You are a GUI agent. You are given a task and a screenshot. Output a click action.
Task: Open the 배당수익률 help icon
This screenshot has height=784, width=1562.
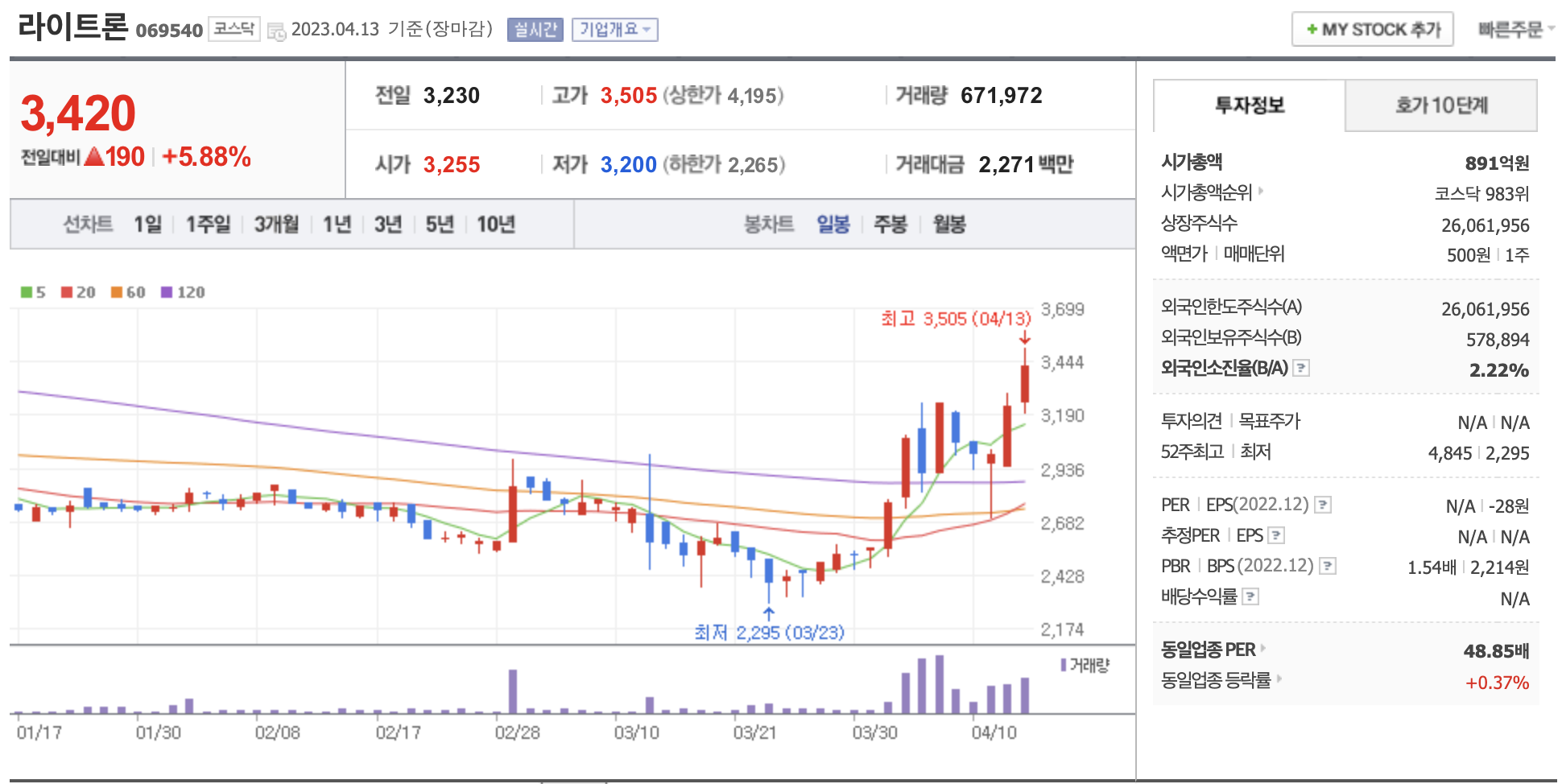pos(1250,596)
